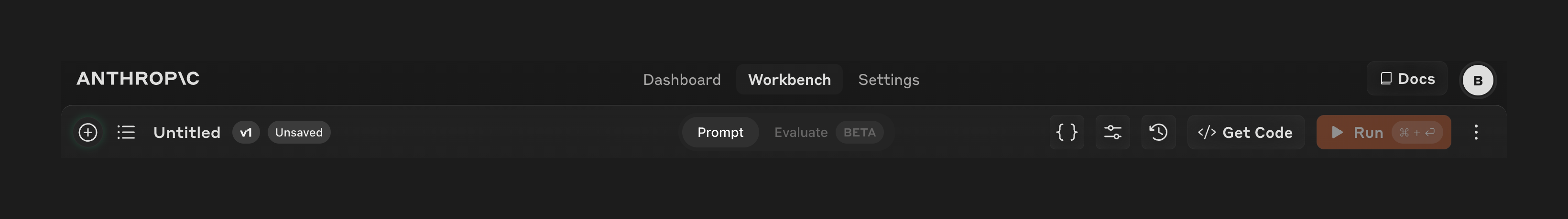Create a new prompt with the plus icon
The width and height of the screenshot is (1568, 219).
click(x=87, y=132)
